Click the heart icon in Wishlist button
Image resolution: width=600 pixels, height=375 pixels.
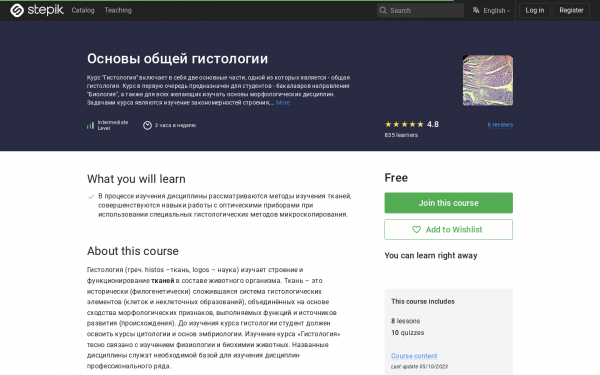tap(416, 230)
